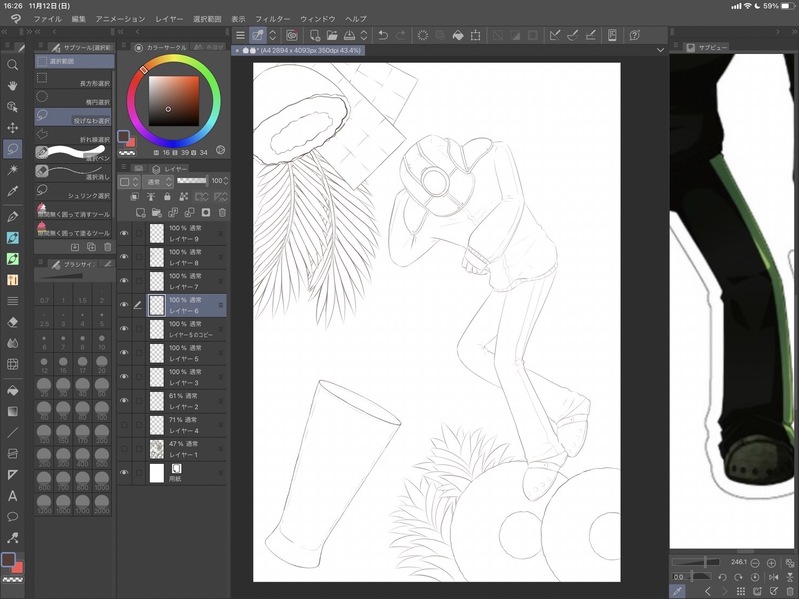Select the Pen tool in the toolbar
This screenshot has width=799, height=599.
click(x=13, y=216)
